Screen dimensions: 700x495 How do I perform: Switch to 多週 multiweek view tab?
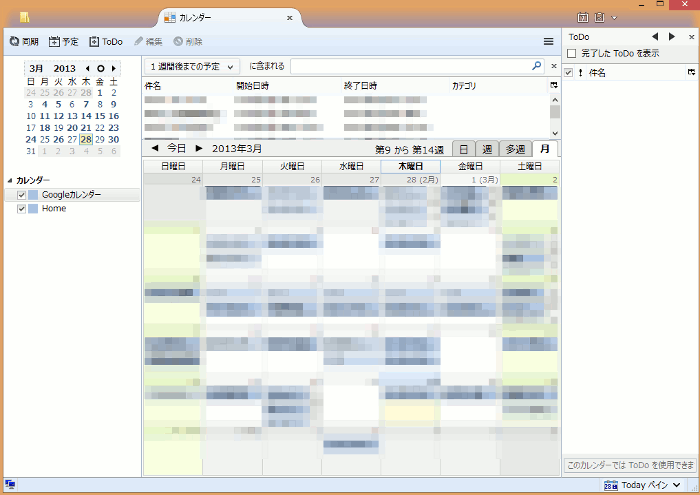coord(514,148)
